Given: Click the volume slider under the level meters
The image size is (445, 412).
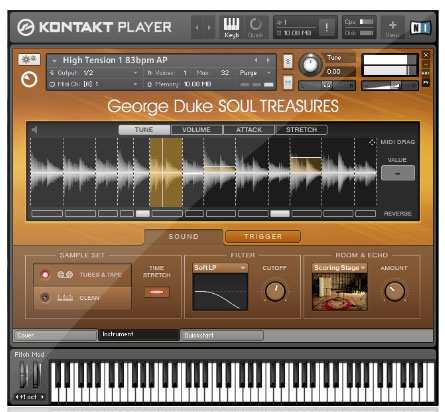Looking at the screenshot, I should (390, 86).
